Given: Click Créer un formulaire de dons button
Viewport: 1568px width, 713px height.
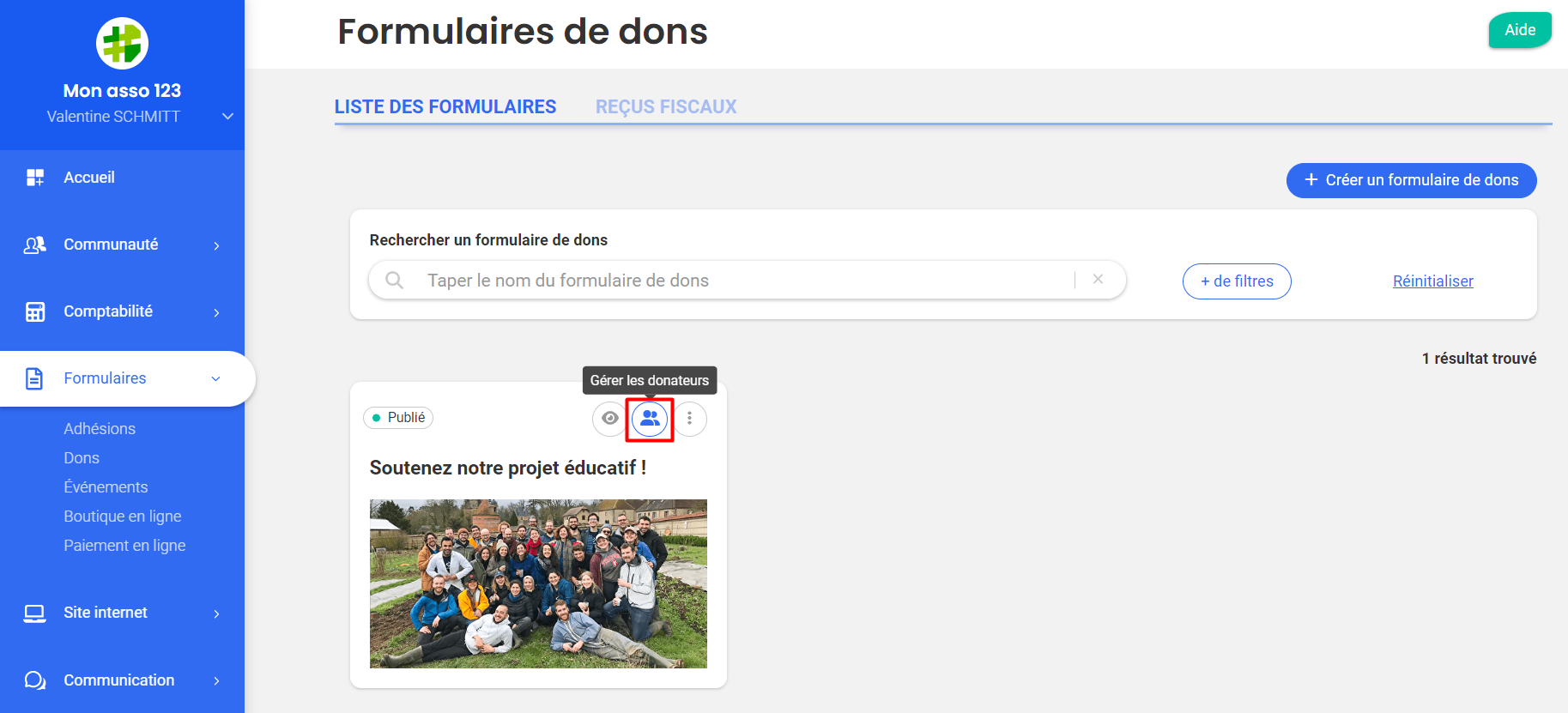Looking at the screenshot, I should [x=1411, y=180].
